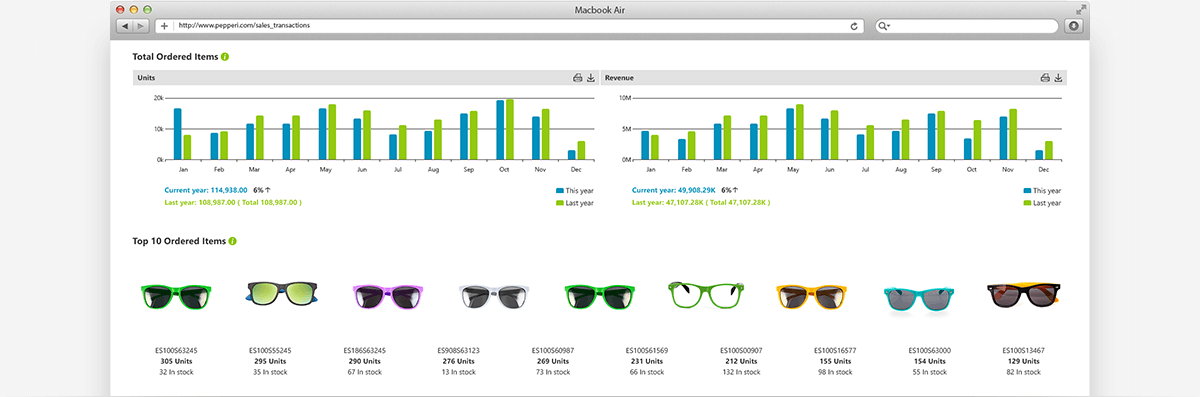The width and height of the screenshot is (1200, 397).
Task: Click the browser back arrow button
Action: click(x=124, y=25)
